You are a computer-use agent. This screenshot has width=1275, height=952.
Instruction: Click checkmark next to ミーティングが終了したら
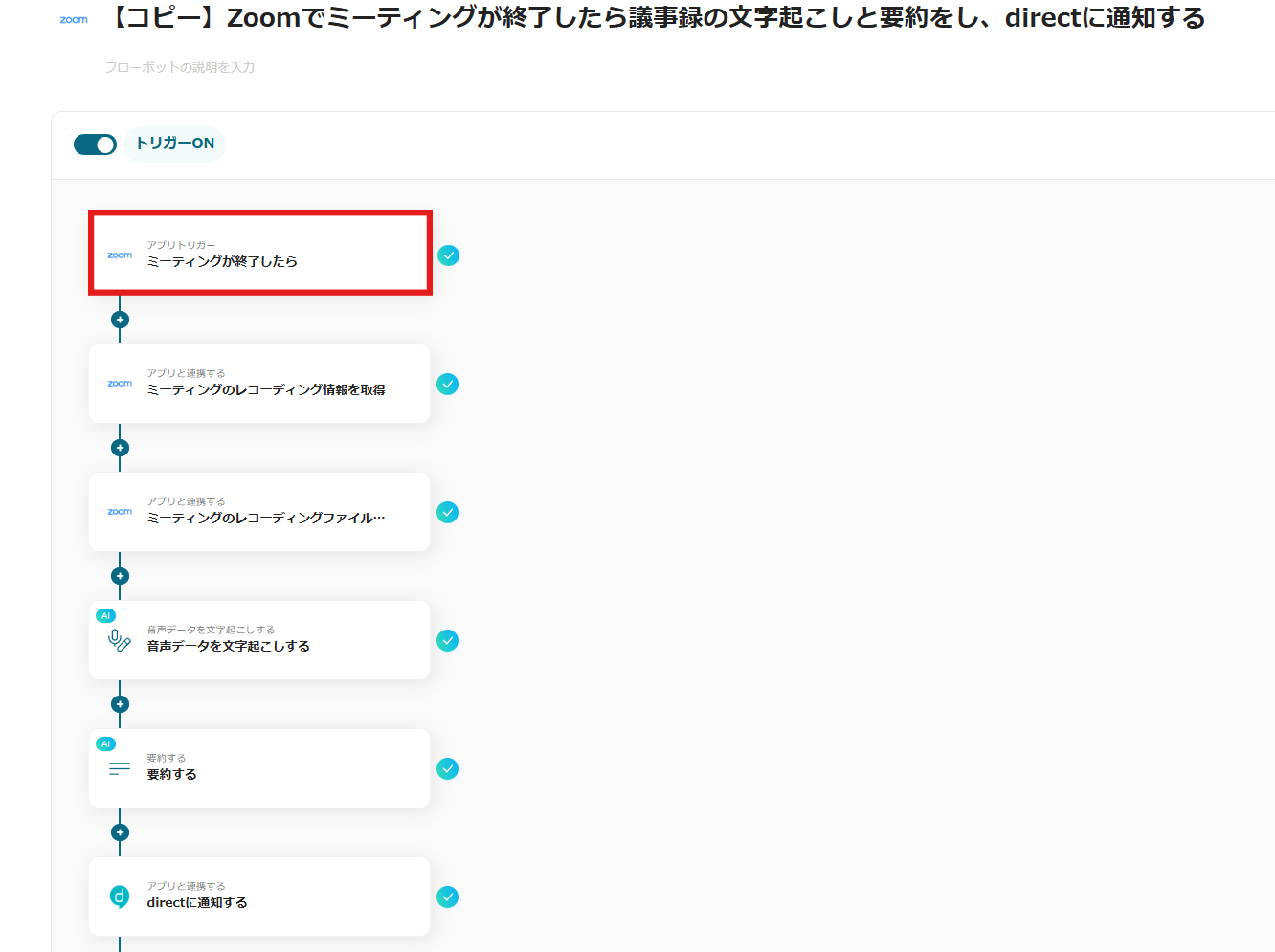tap(448, 255)
